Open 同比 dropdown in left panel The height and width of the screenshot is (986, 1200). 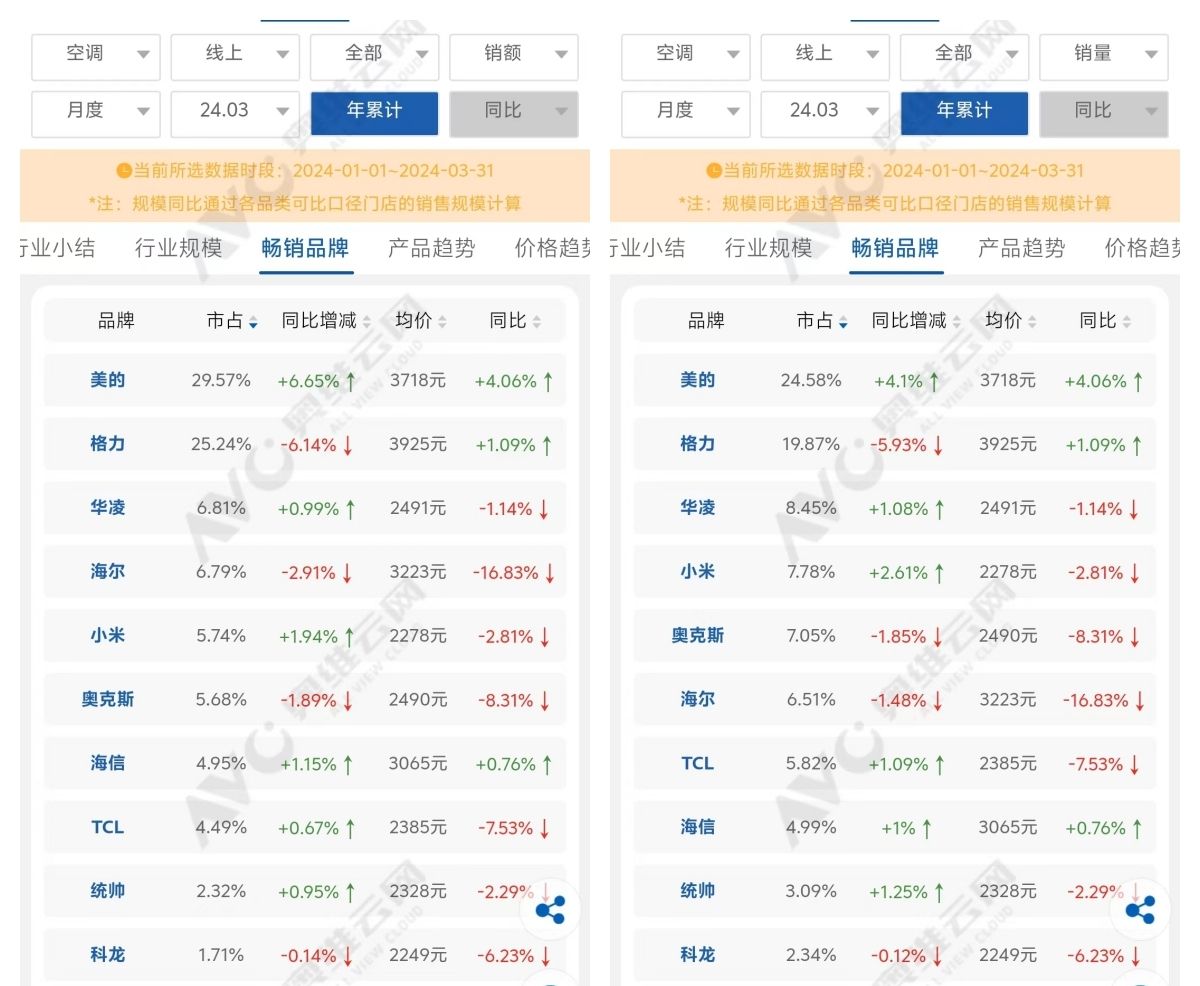[514, 113]
